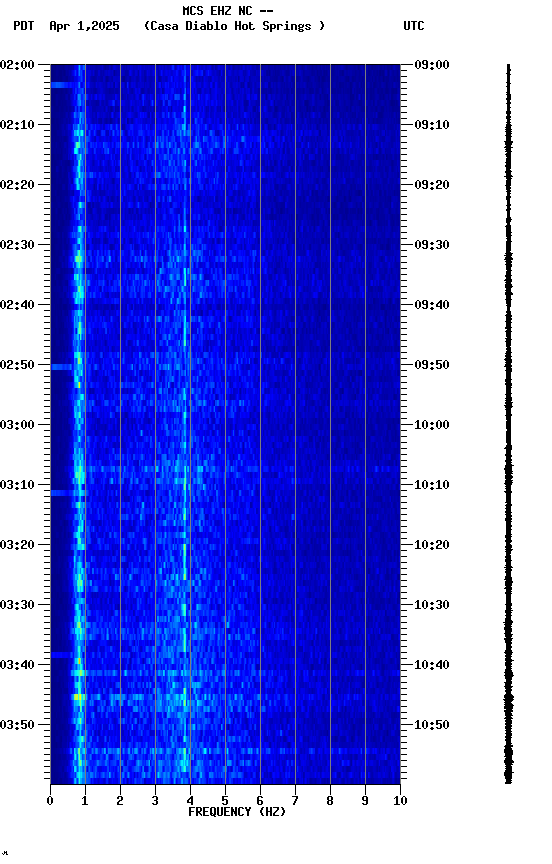The height and width of the screenshot is (864, 552).
Task: Click the 03:00 PDT time label
Action: coord(17,425)
